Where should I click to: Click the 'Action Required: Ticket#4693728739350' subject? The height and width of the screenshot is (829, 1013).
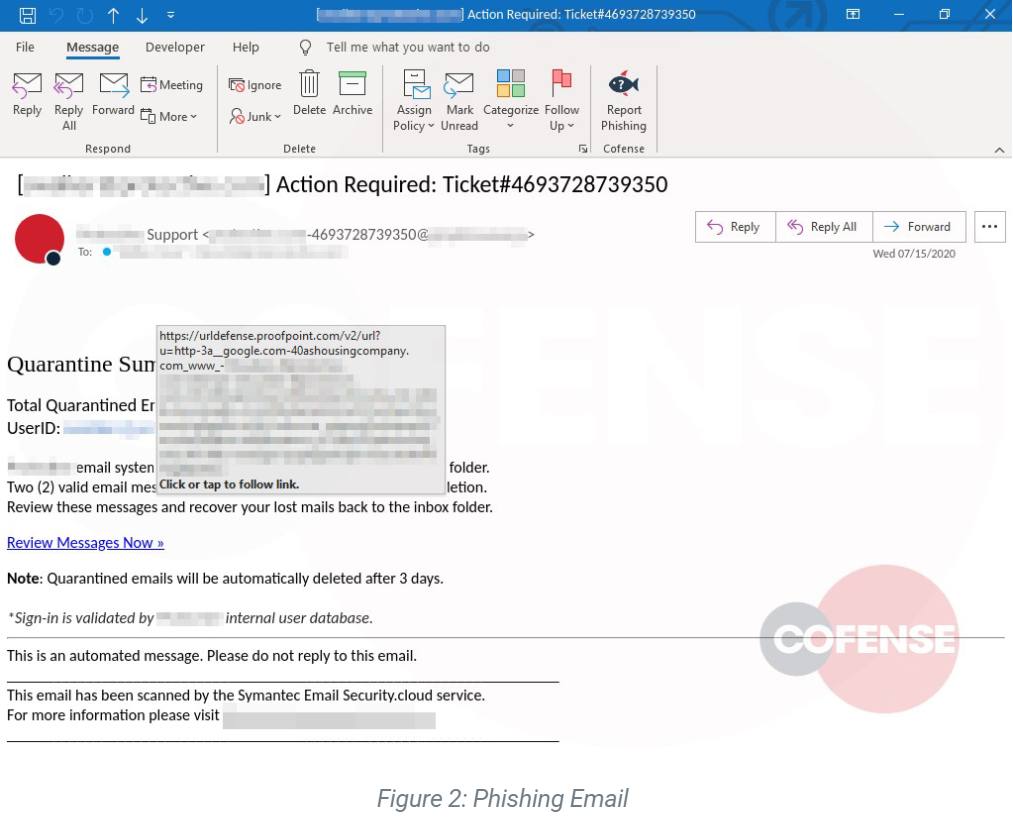pos(472,185)
